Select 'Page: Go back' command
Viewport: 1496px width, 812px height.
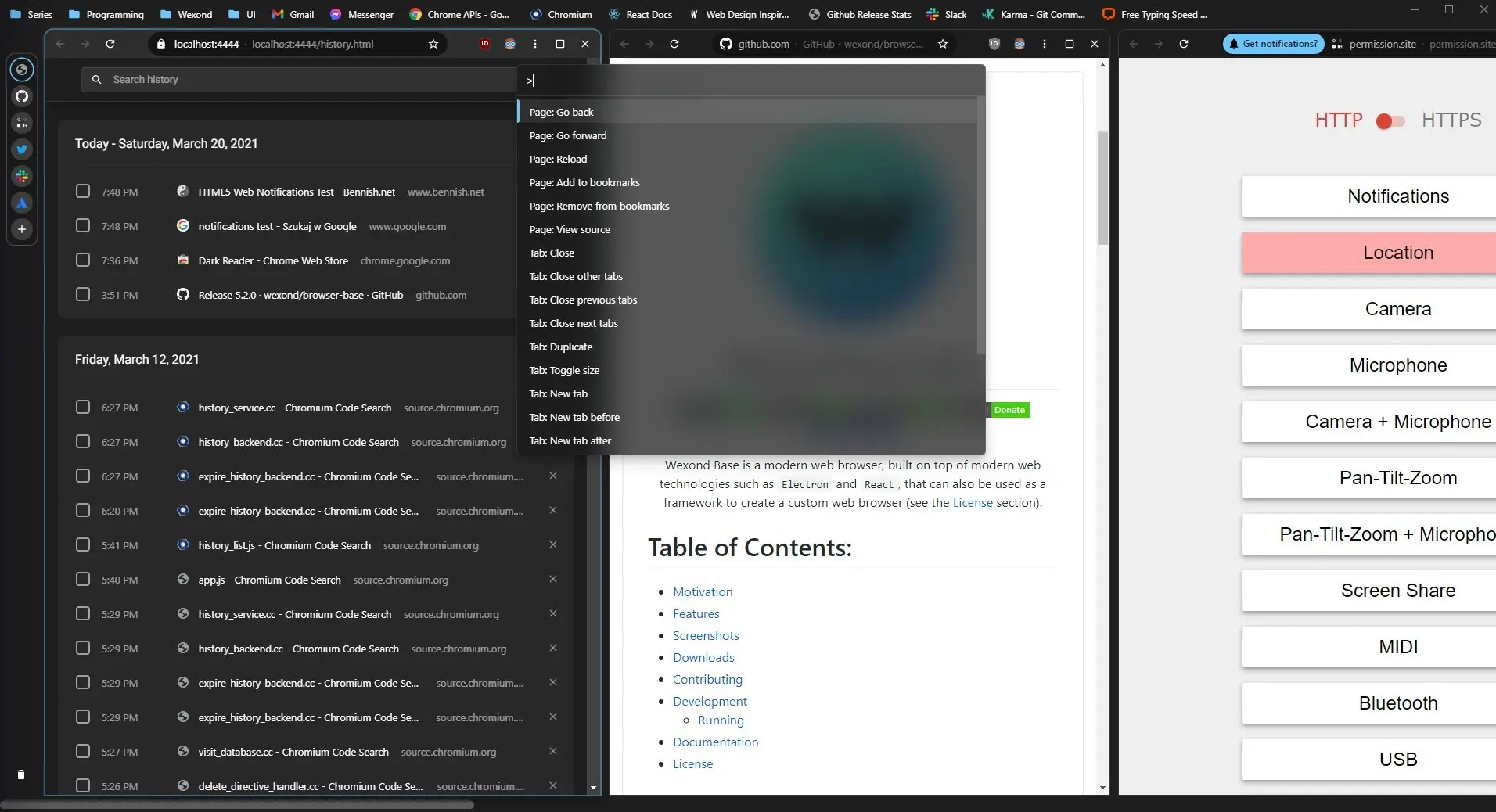coord(747,112)
